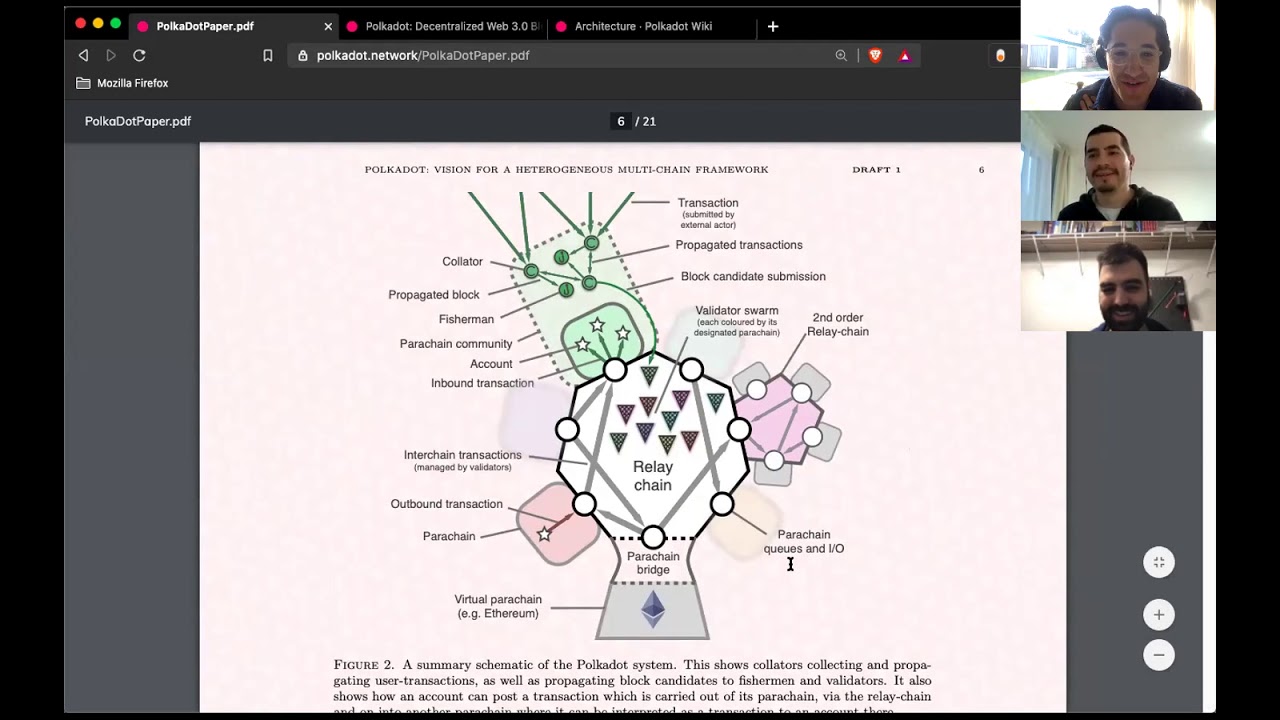Click the "Inbound transaction" label

click(x=482, y=383)
